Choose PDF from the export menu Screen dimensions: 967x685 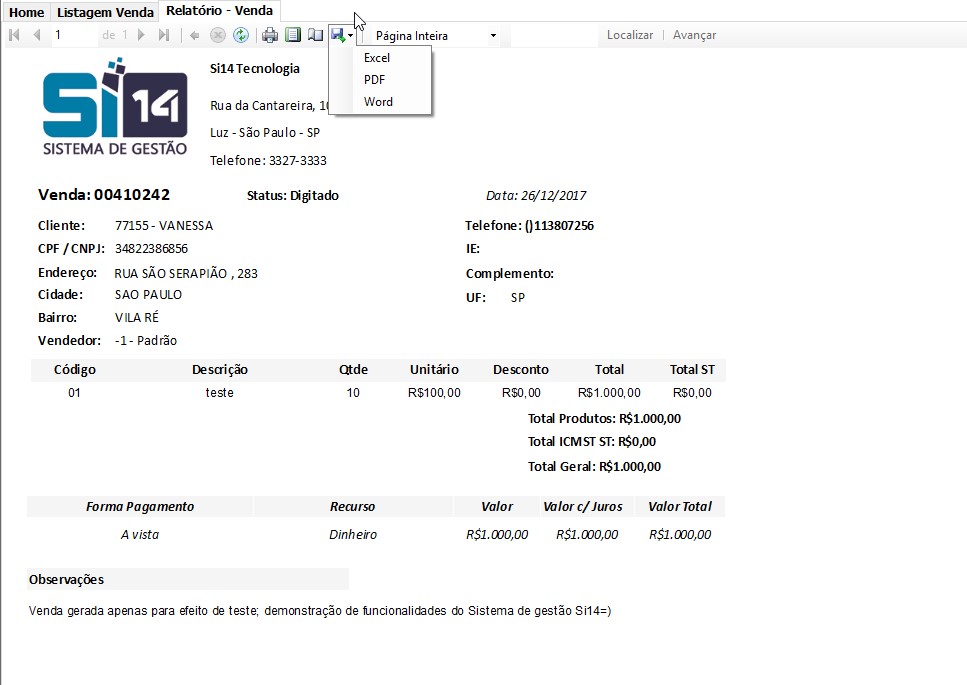[x=375, y=80]
